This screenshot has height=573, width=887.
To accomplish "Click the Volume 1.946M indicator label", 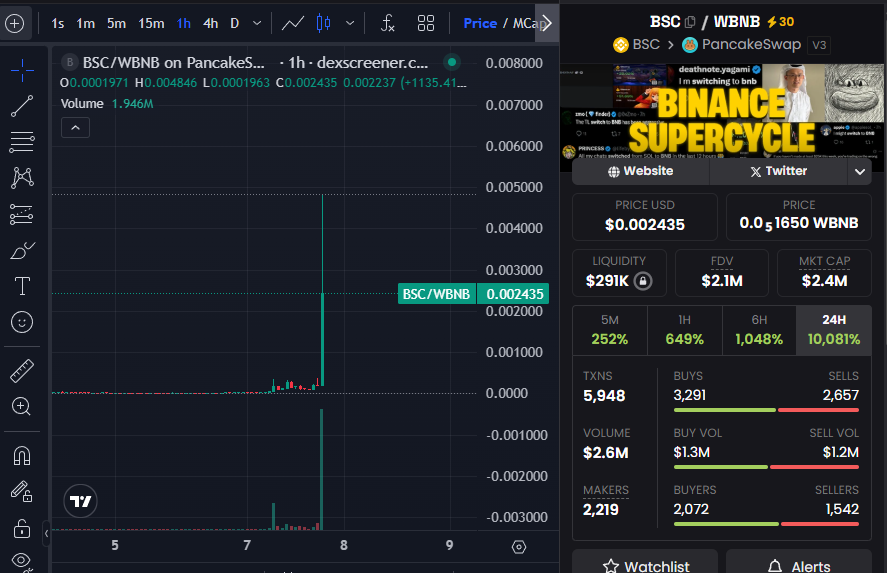I will [107, 104].
